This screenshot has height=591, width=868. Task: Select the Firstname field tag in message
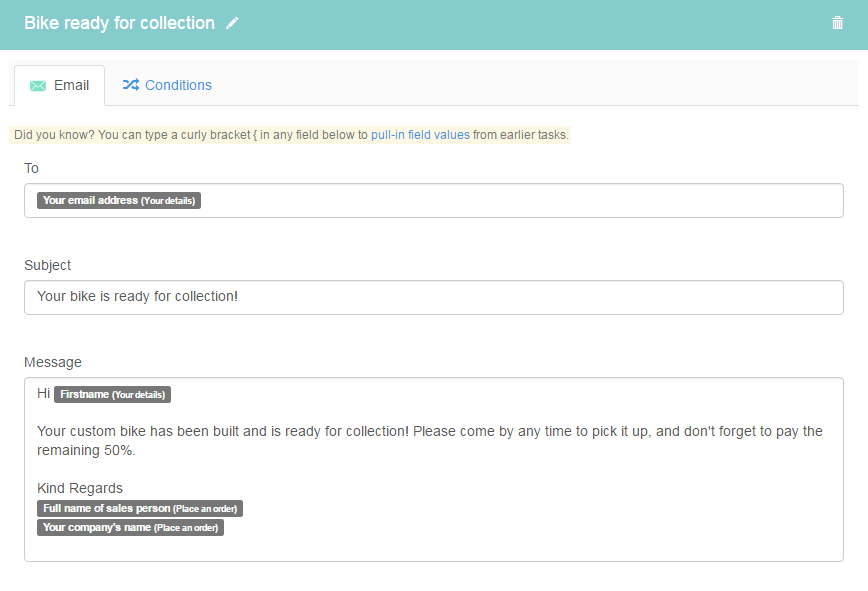pos(112,395)
